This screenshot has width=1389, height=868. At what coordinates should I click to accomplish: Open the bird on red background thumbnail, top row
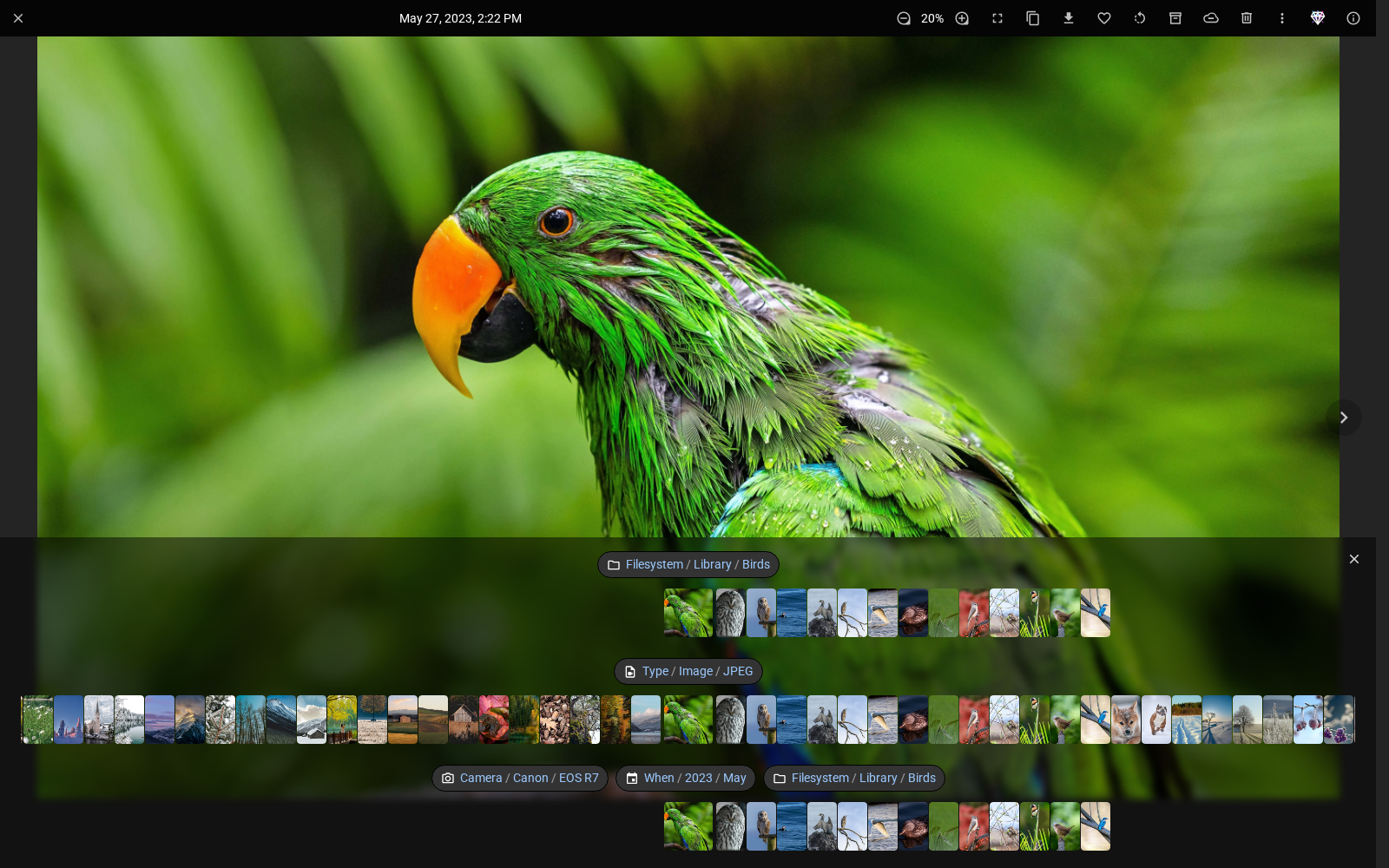click(x=974, y=613)
